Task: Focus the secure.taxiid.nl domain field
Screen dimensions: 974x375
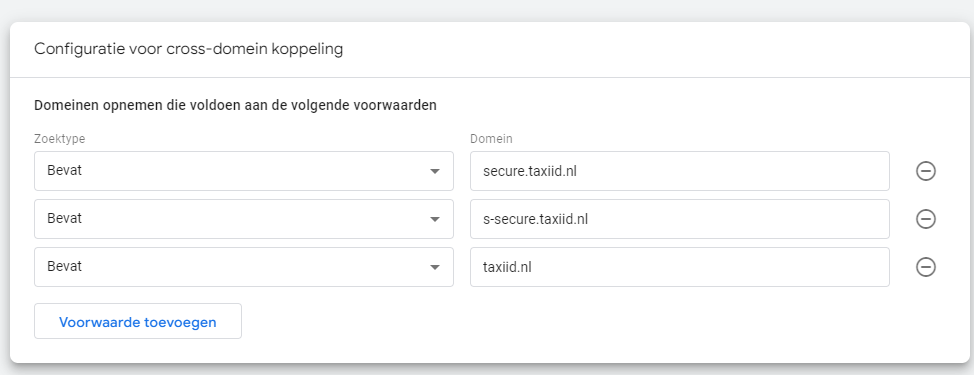Action: coord(680,171)
